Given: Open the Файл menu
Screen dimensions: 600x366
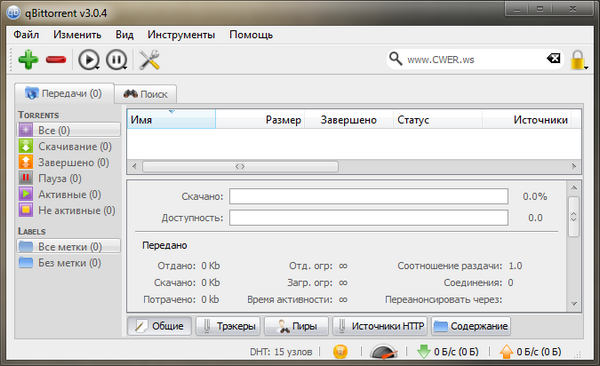Looking at the screenshot, I should [26, 35].
